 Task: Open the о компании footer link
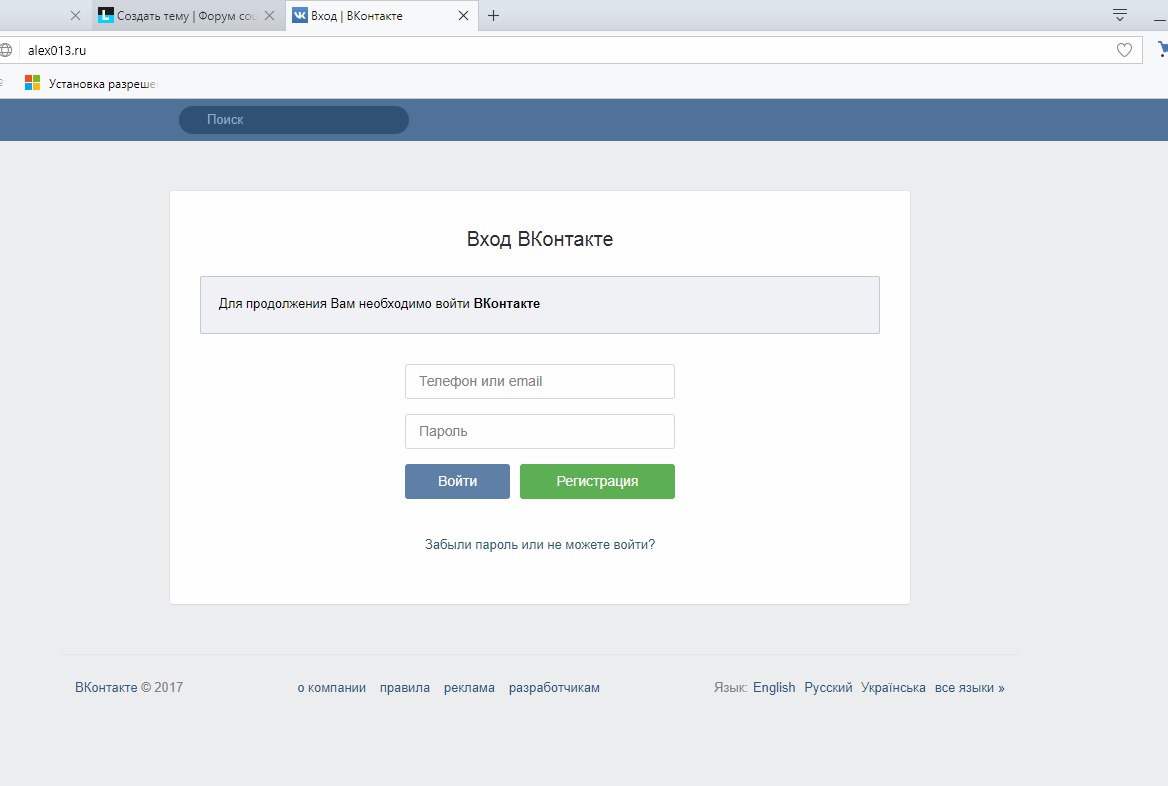pos(331,688)
